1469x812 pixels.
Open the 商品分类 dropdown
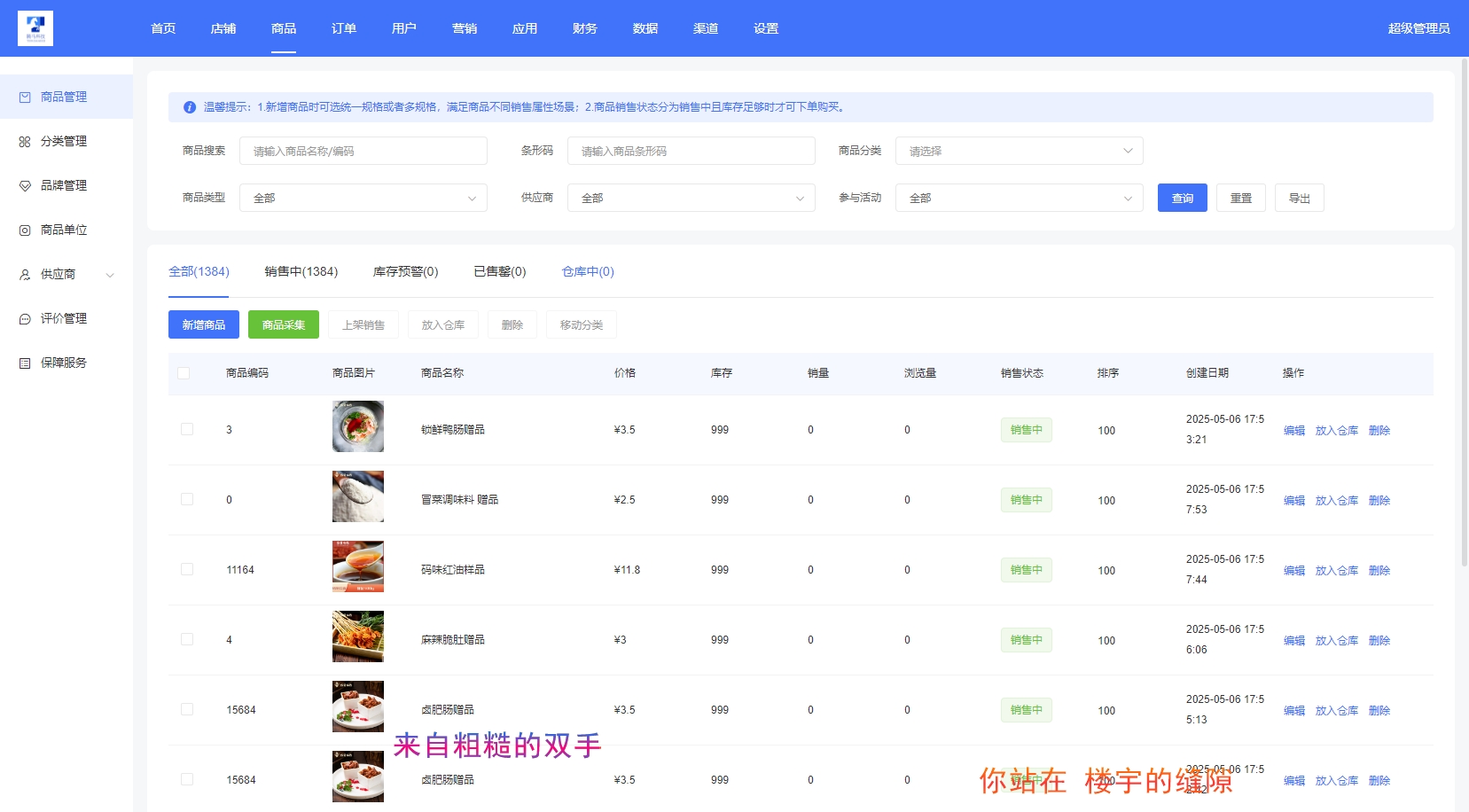1019,151
